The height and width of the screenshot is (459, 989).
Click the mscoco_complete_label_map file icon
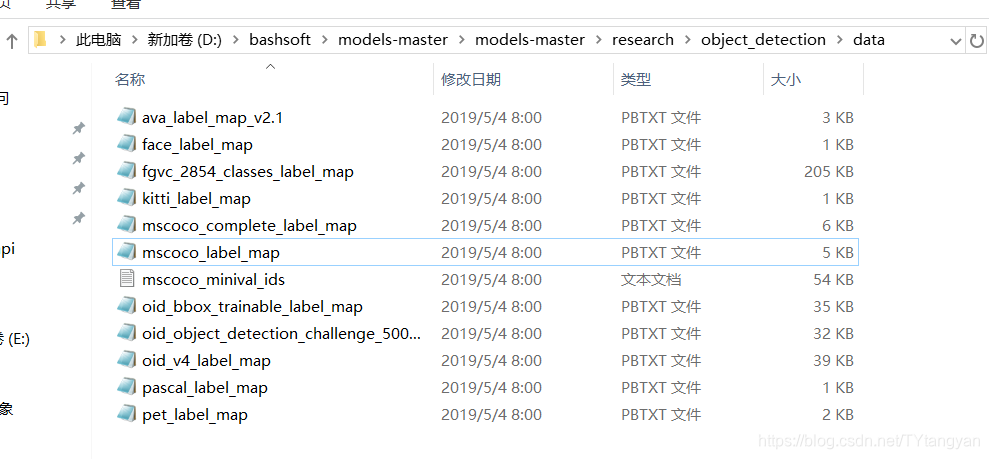point(127,225)
